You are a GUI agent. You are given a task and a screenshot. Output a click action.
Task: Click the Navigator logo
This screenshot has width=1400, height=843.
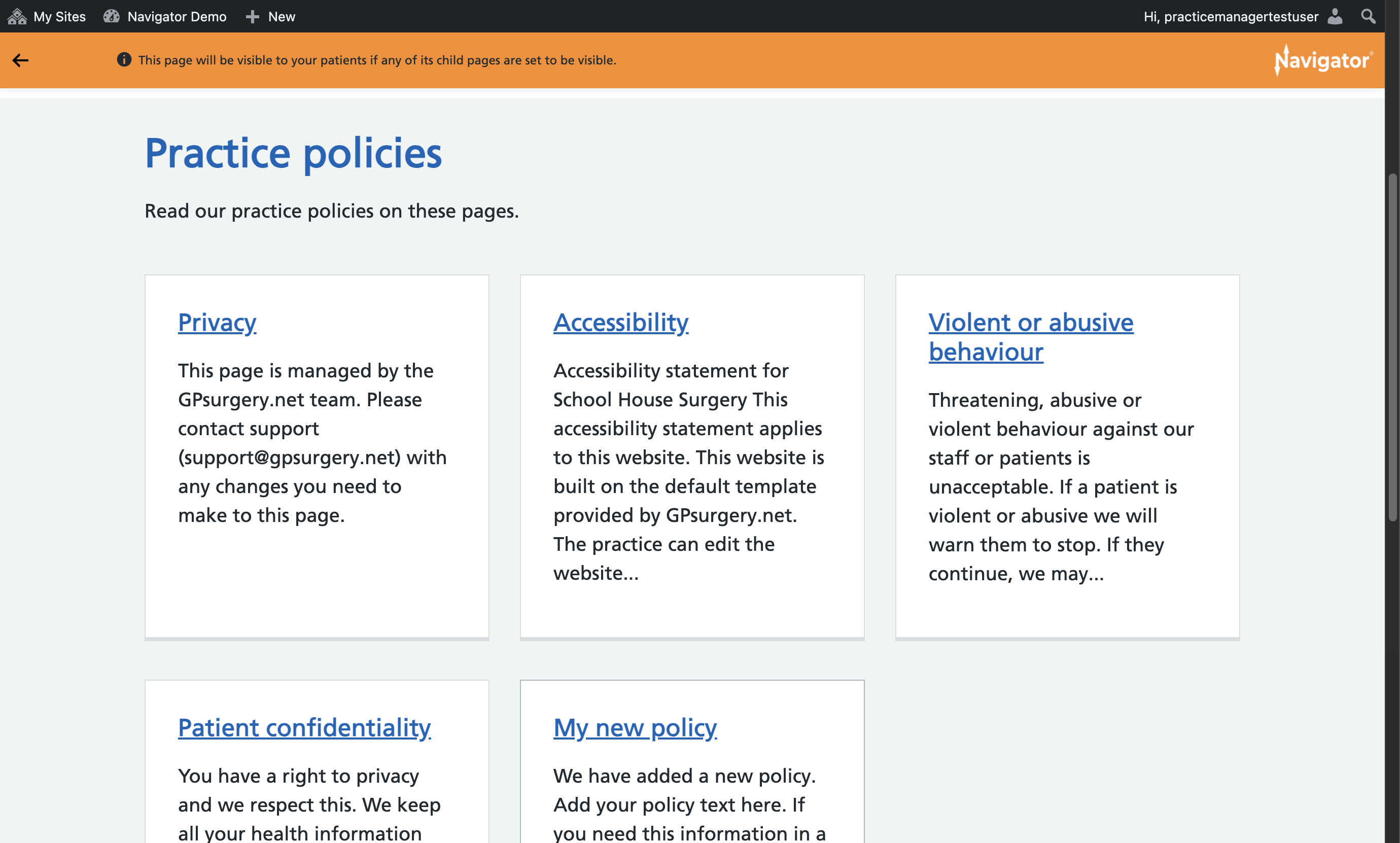[x=1323, y=60]
